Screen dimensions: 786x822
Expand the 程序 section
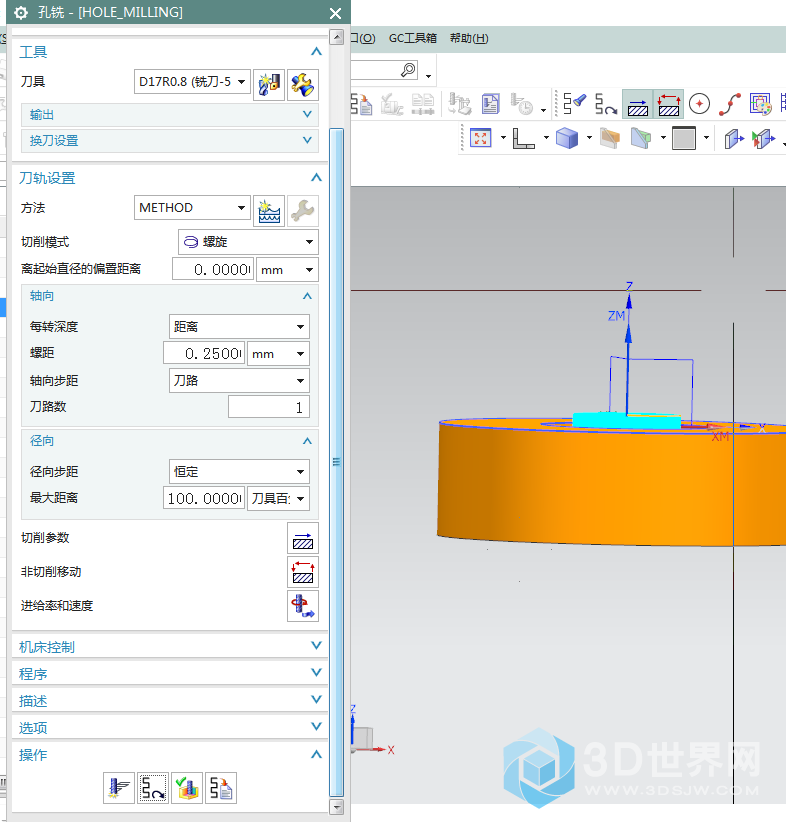[169, 674]
